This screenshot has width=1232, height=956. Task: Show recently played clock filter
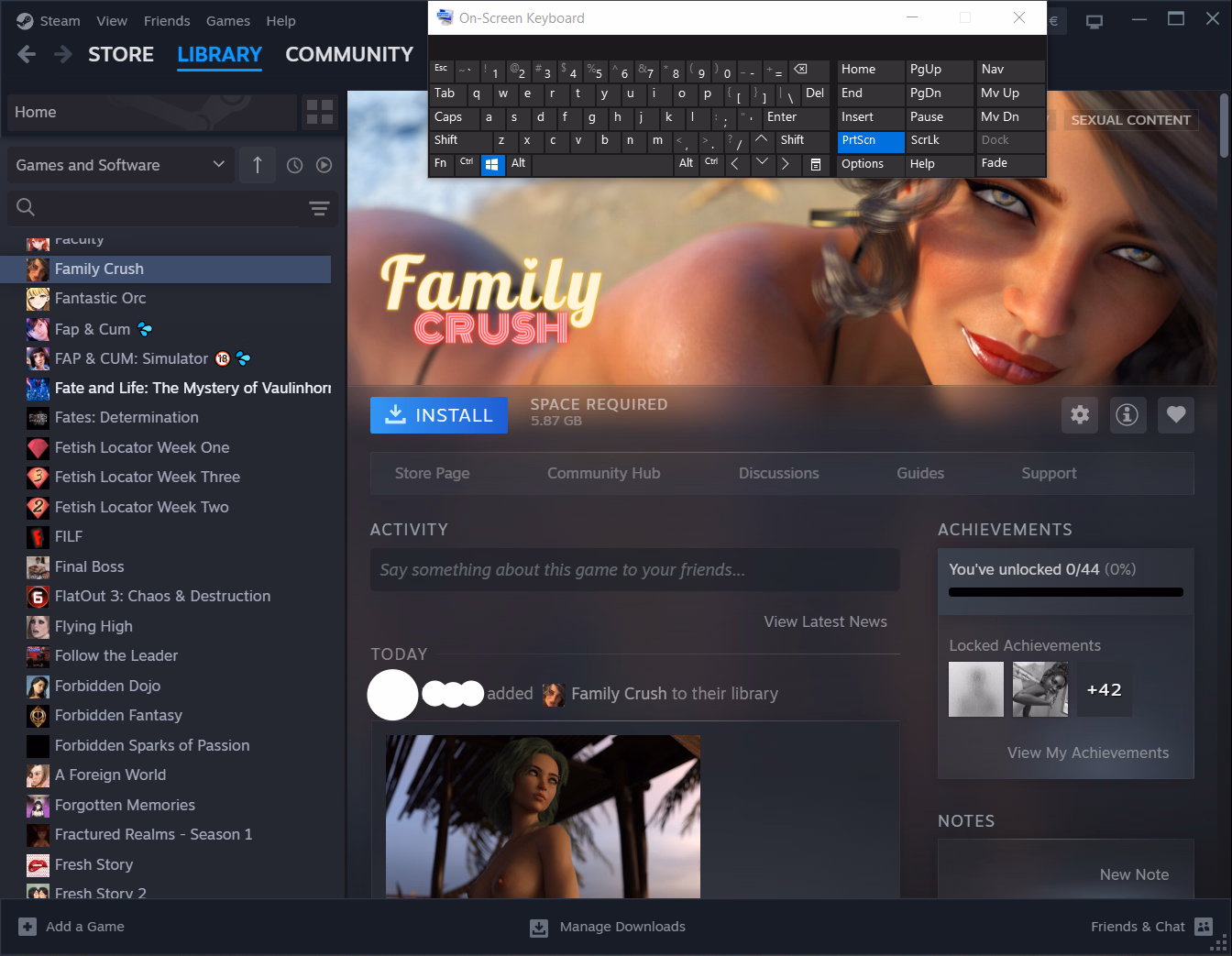[294, 165]
